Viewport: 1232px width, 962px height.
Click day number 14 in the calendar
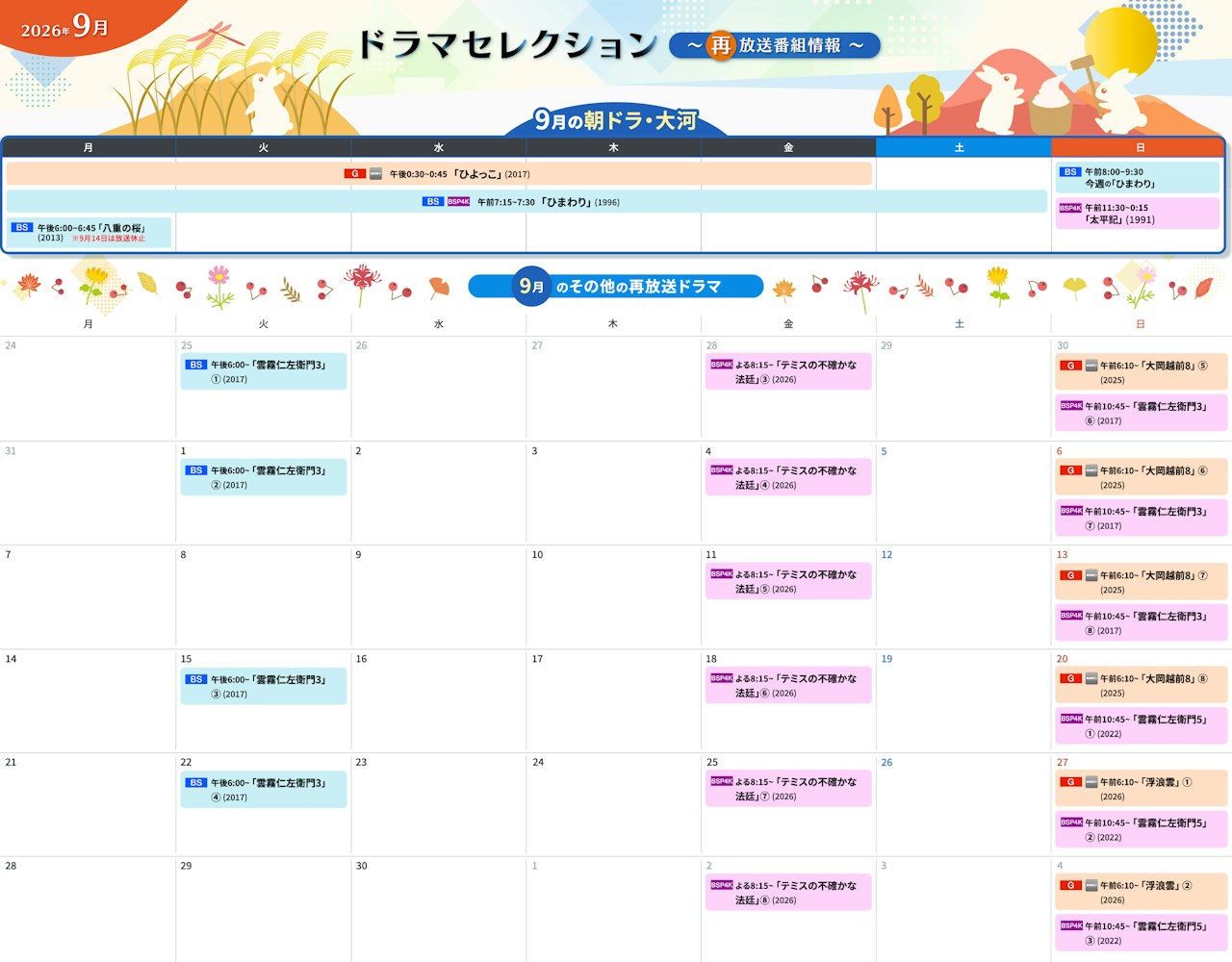(11, 659)
